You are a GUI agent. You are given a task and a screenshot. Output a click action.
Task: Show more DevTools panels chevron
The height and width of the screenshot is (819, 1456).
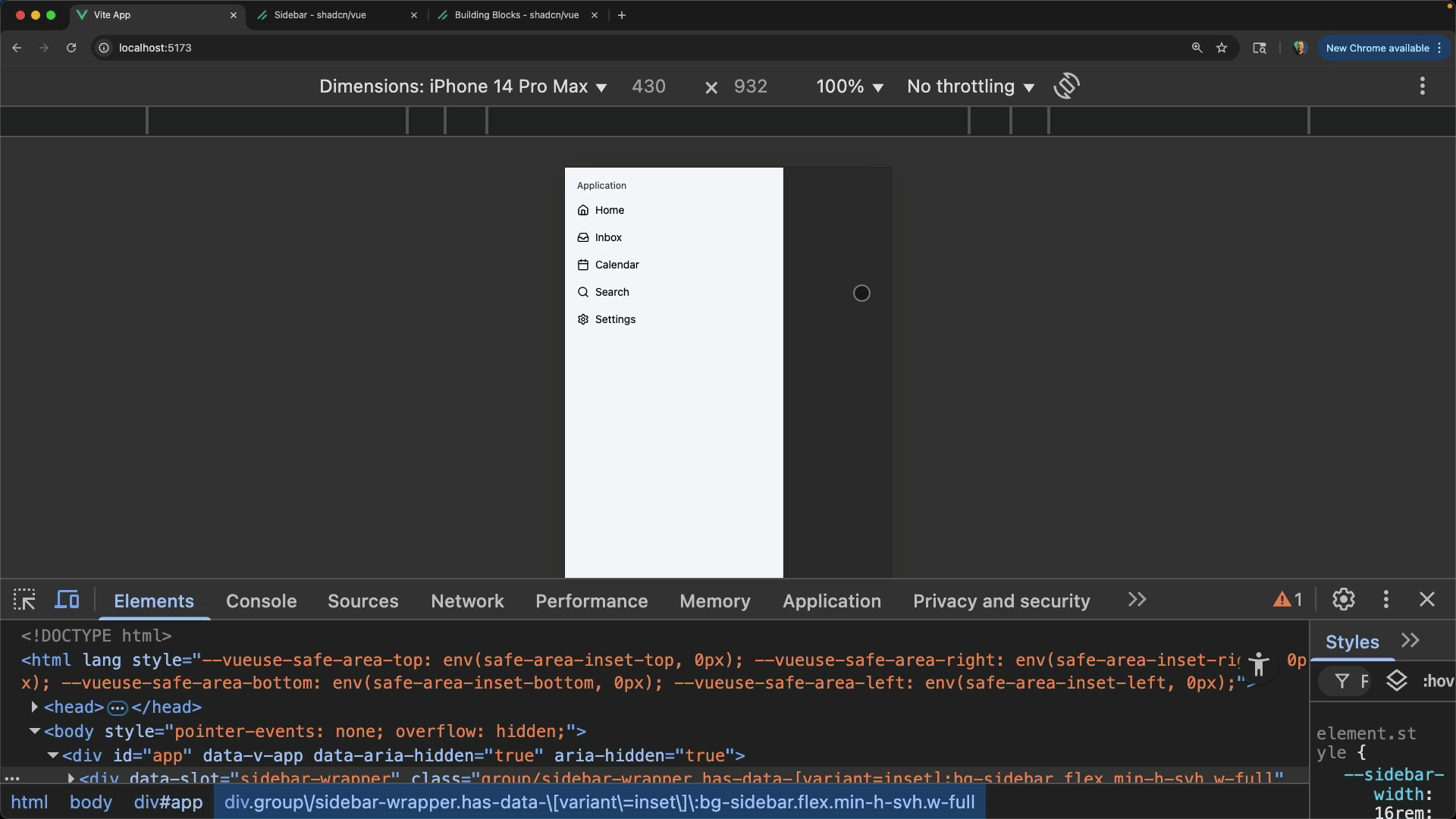click(1137, 600)
